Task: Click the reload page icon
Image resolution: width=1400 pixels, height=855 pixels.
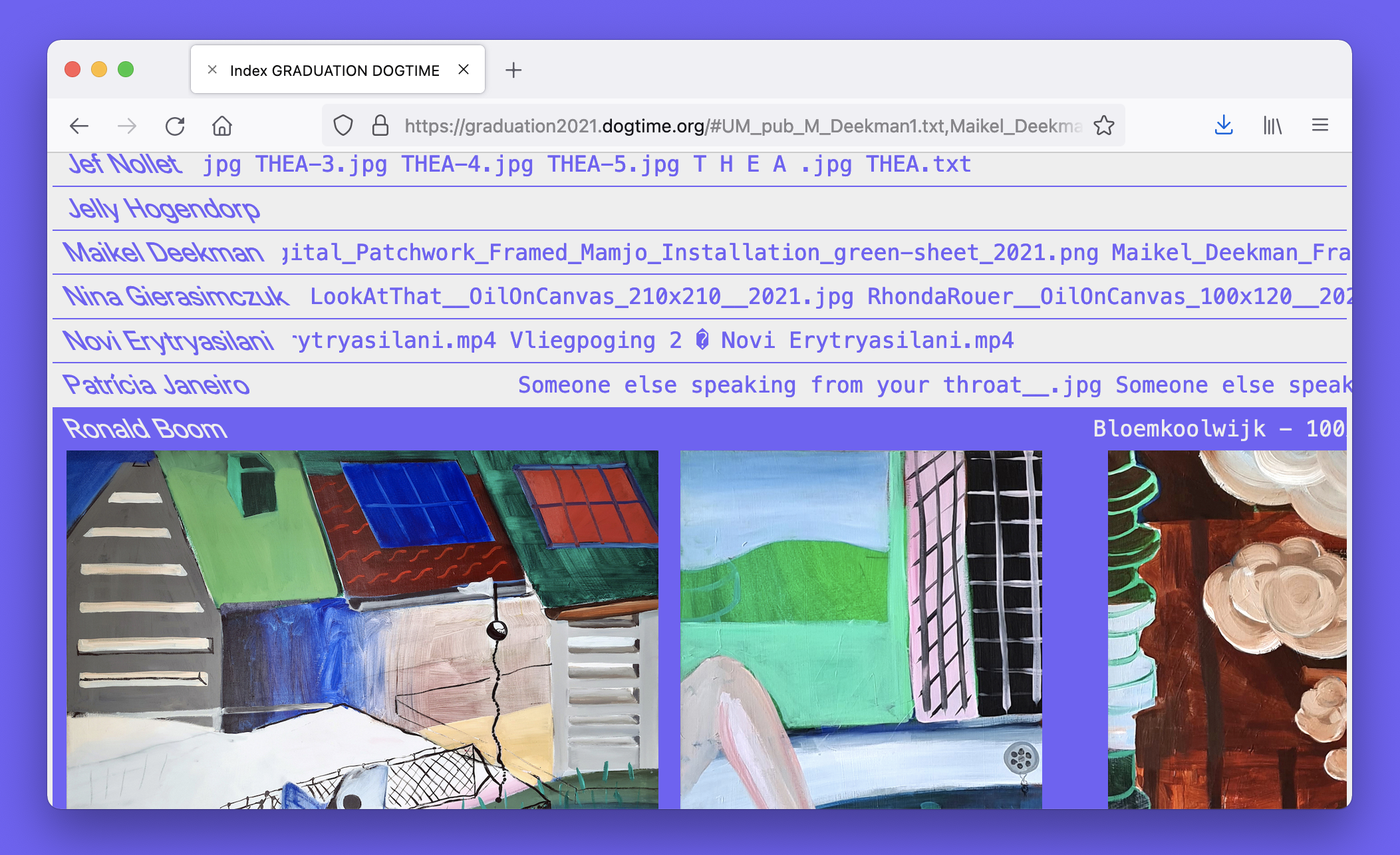Action: point(175,126)
